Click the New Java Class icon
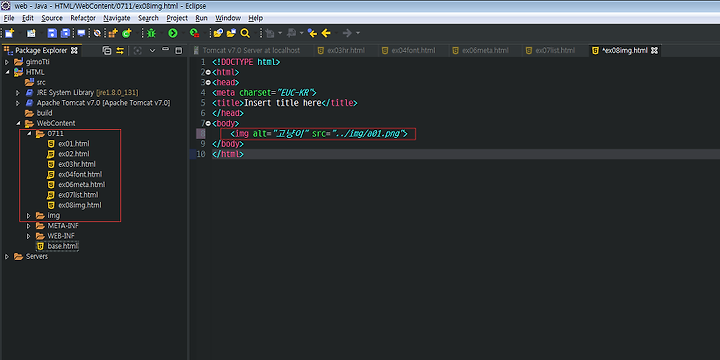 126,33
